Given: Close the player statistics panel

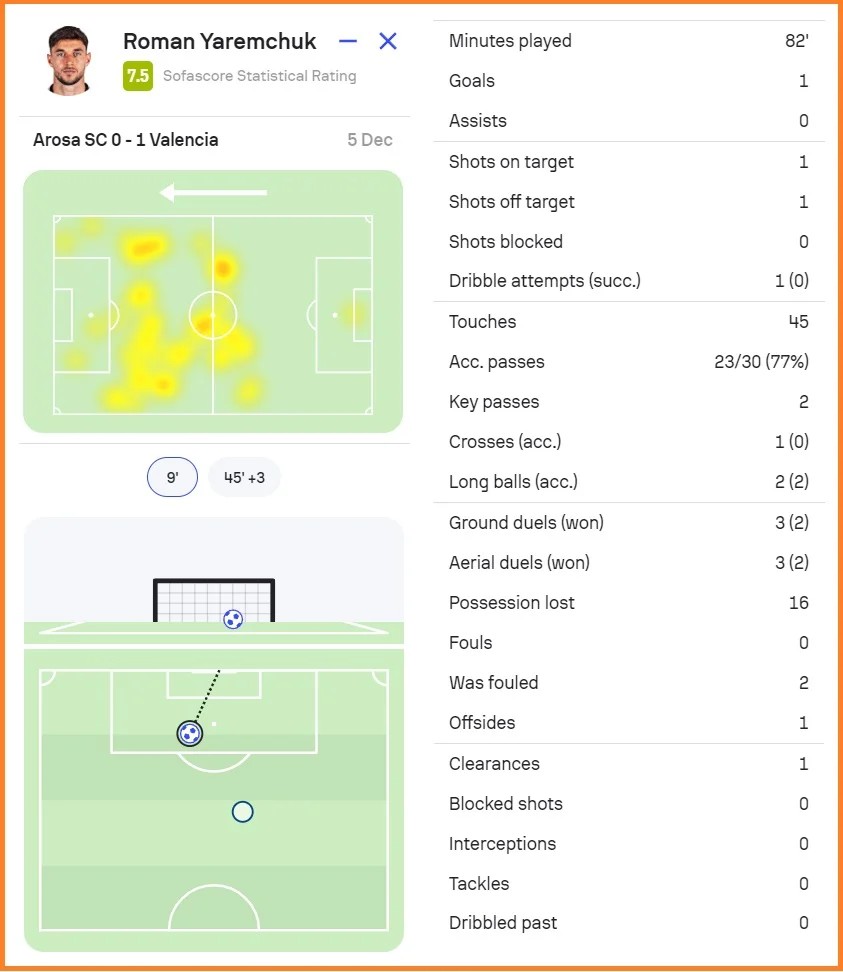Looking at the screenshot, I should tap(388, 41).
